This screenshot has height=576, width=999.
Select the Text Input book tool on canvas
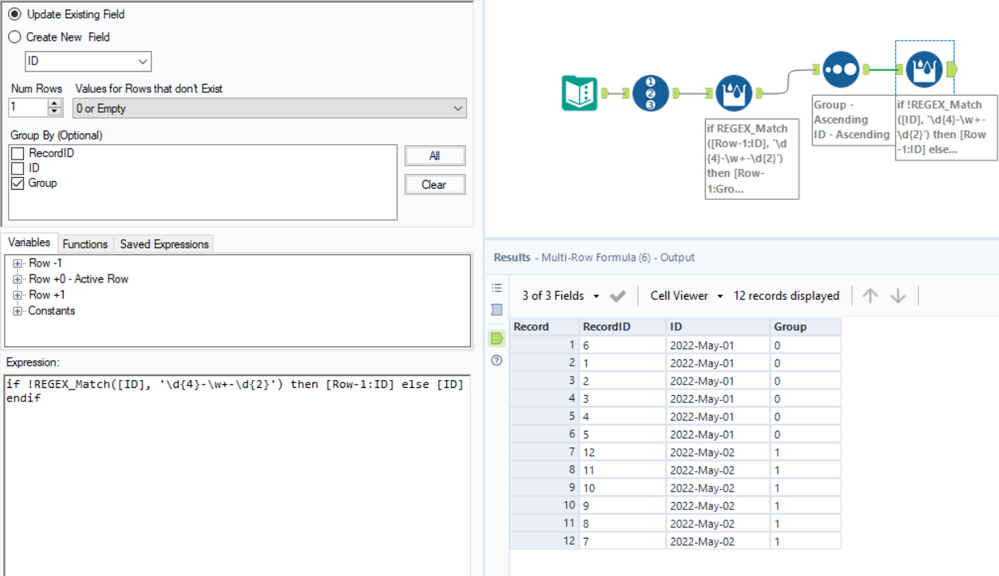coord(579,93)
